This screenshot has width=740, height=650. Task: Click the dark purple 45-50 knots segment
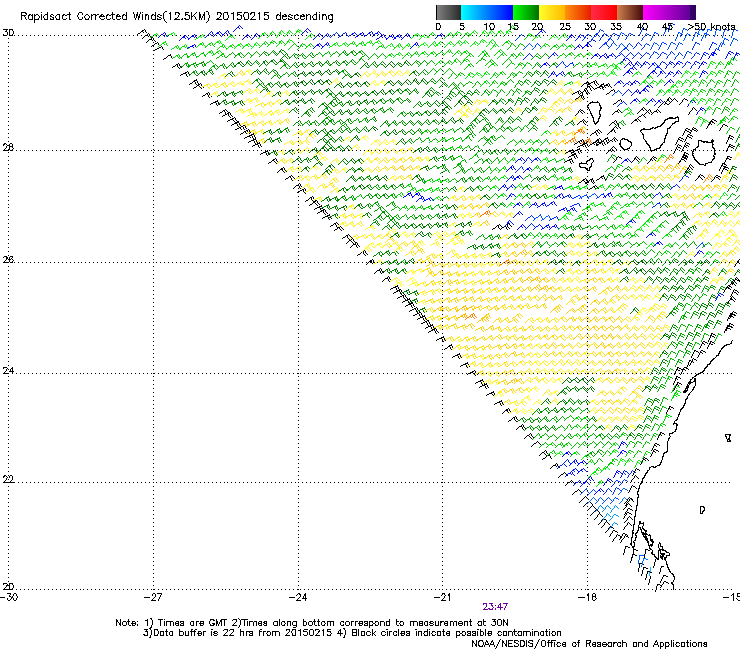[x=682, y=12]
